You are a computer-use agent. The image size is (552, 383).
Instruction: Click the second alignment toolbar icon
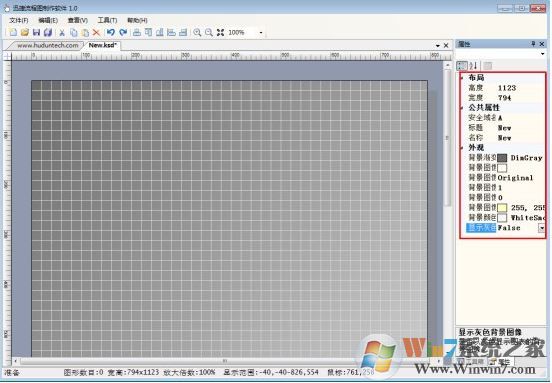click(149, 33)
